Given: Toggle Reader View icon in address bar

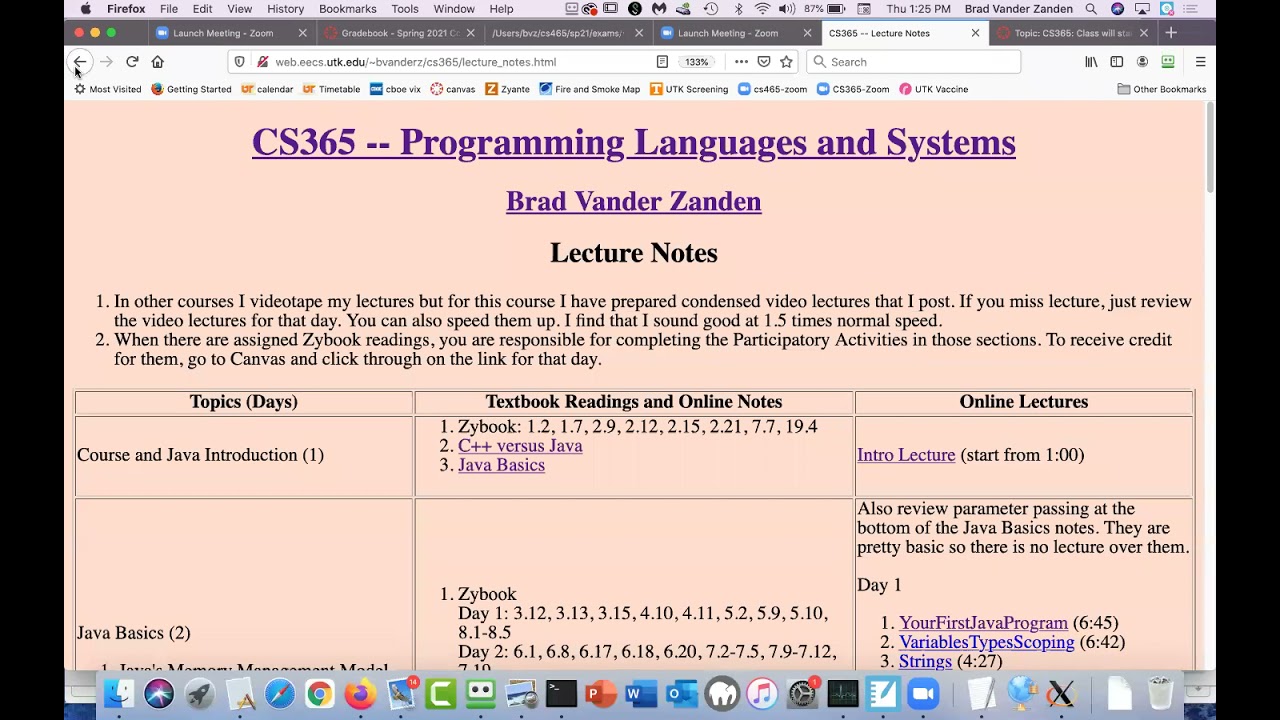Looking at the screenshot, I should [662, 62].
